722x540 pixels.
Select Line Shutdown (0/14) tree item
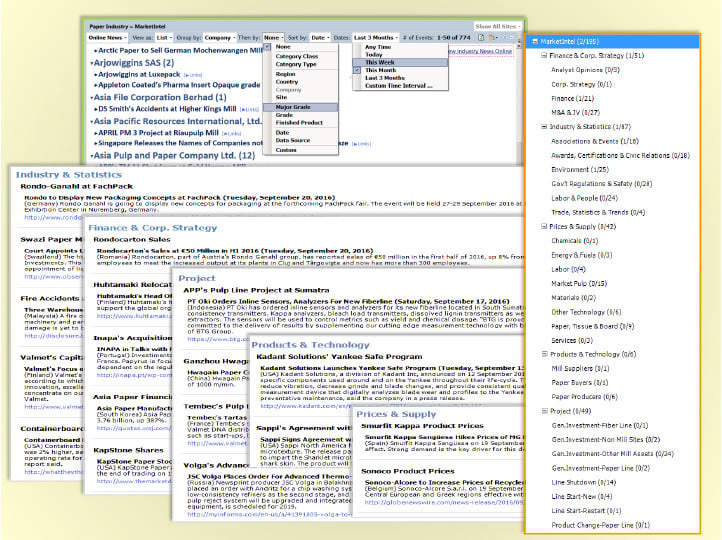pos(583,482)
